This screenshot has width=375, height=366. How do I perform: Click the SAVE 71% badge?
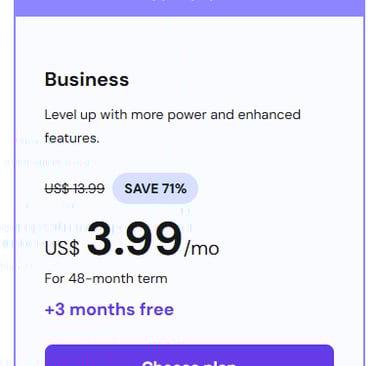click(x=155, y=188)
